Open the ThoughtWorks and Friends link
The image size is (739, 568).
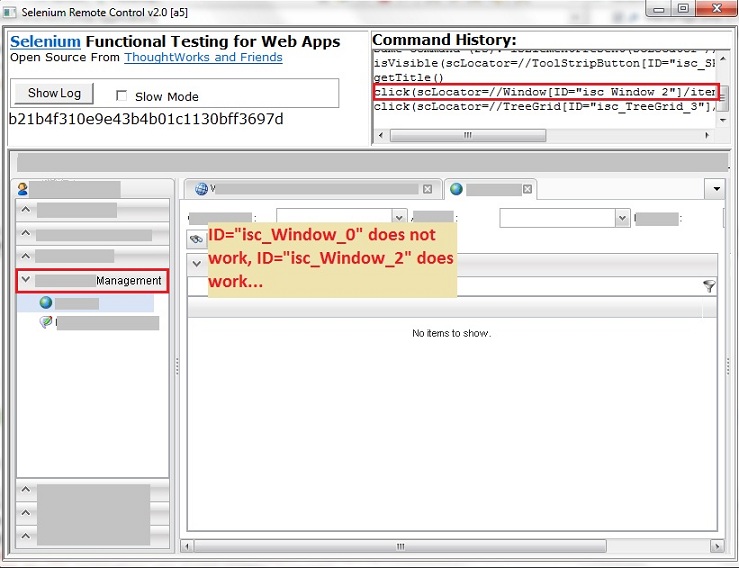[x=203, y=57]
